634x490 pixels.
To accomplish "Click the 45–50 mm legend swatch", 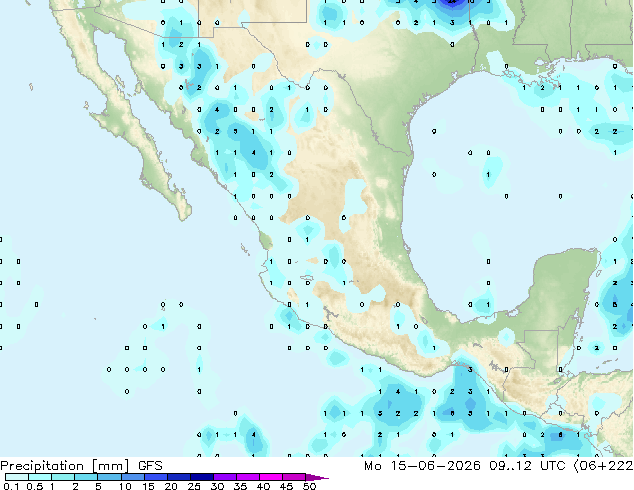I will pyautogui.click(x=294, y=477).
